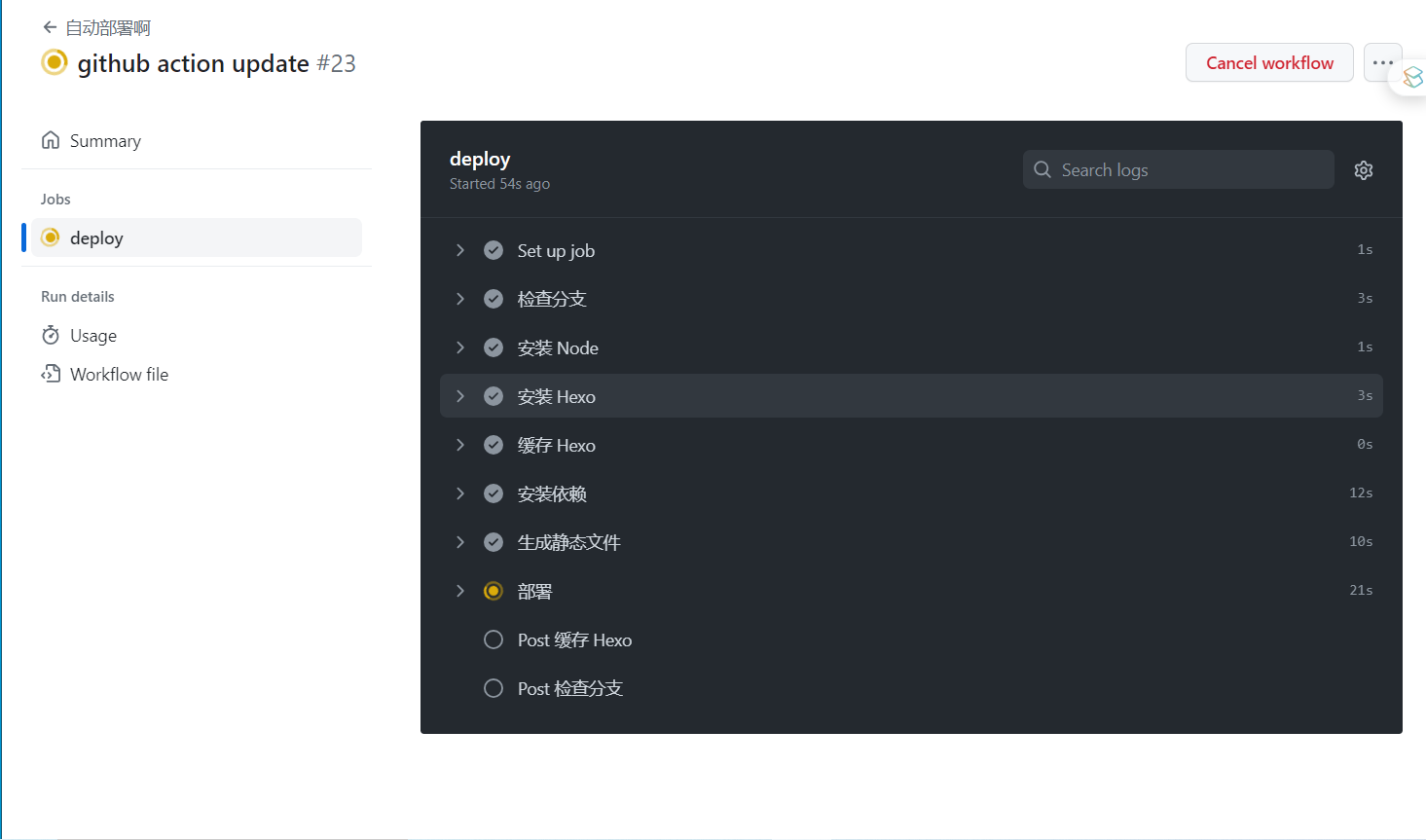The width and height of the screenshot is (1426, 840).
Task: Click the 安装 Node step label
Action: [x=558, y=348]
